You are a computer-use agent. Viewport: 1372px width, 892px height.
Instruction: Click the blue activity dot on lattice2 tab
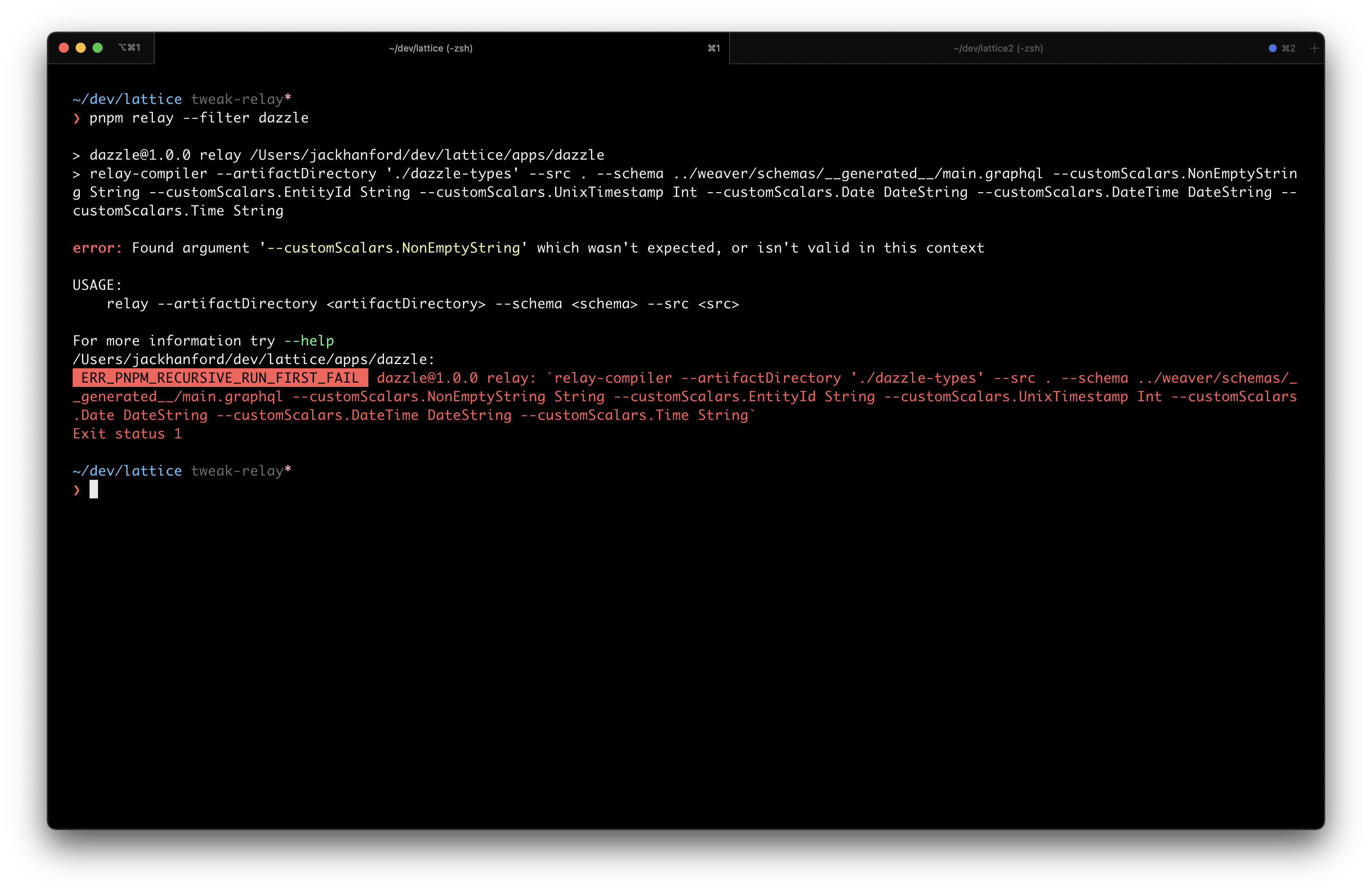tap(1272, 49)
